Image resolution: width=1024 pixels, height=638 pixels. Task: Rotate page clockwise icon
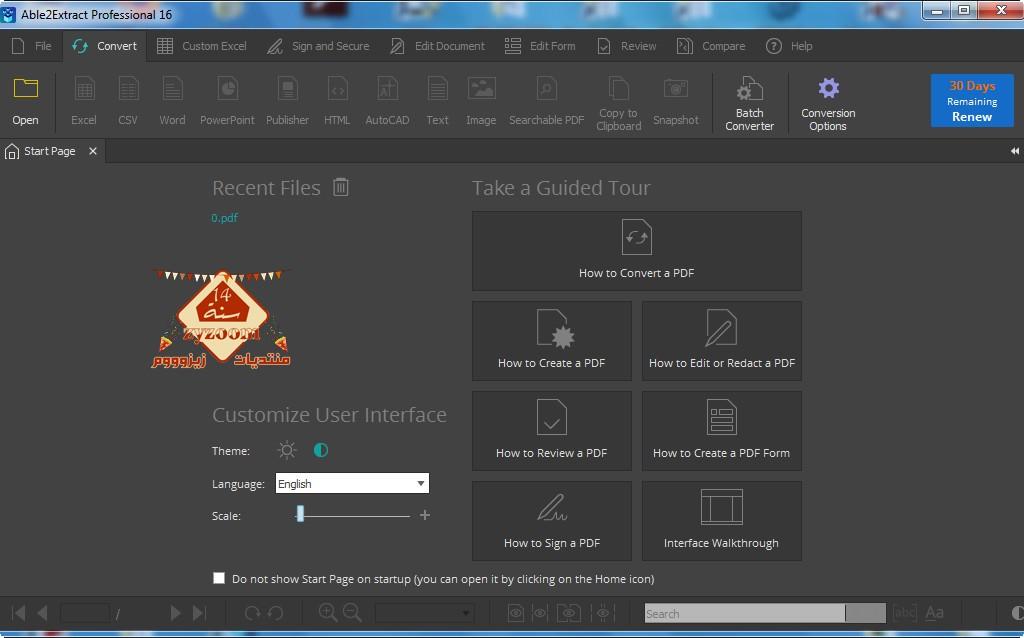click(x=252, y=613)
